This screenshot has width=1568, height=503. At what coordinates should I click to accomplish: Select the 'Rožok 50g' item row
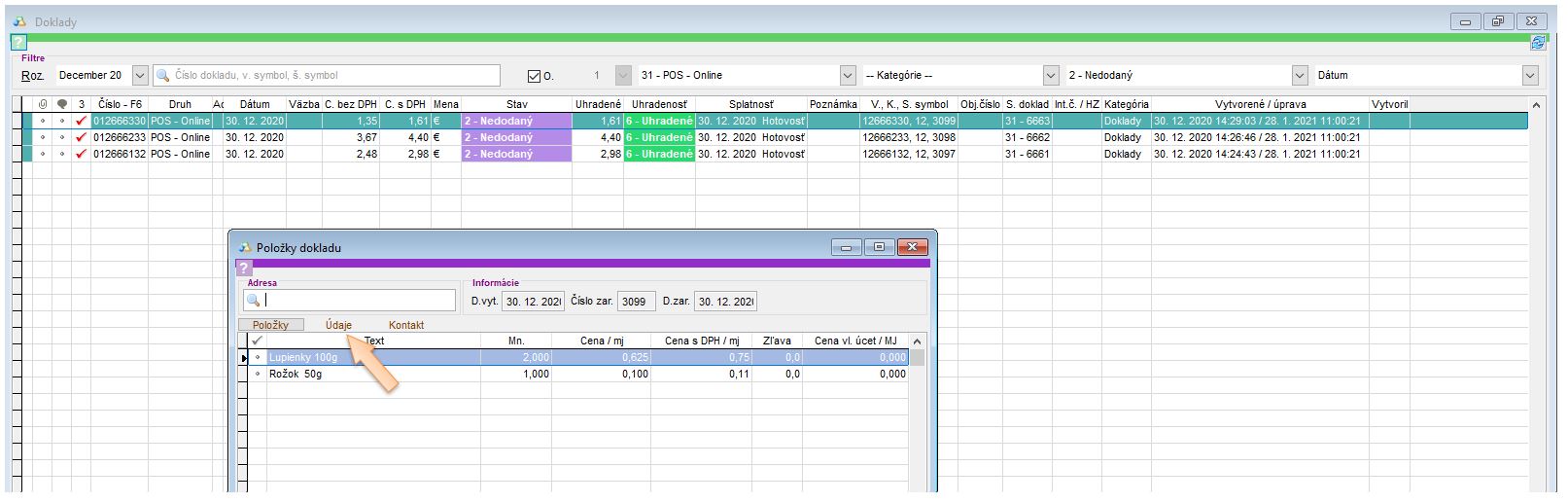coord(296,374)
